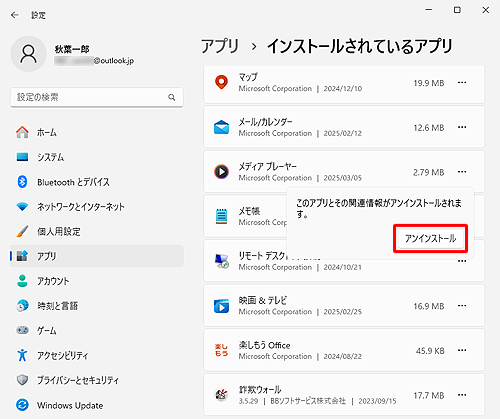500x419 pixels.
Task: Click the user profile avatar
Action: tap(29, 54)
